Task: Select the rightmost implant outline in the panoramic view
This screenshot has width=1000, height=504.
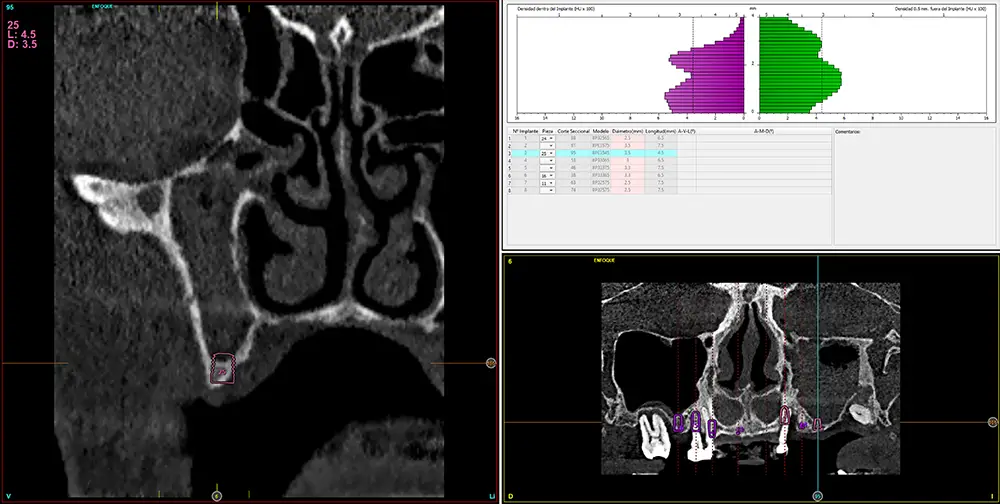Action: [817, 425]
